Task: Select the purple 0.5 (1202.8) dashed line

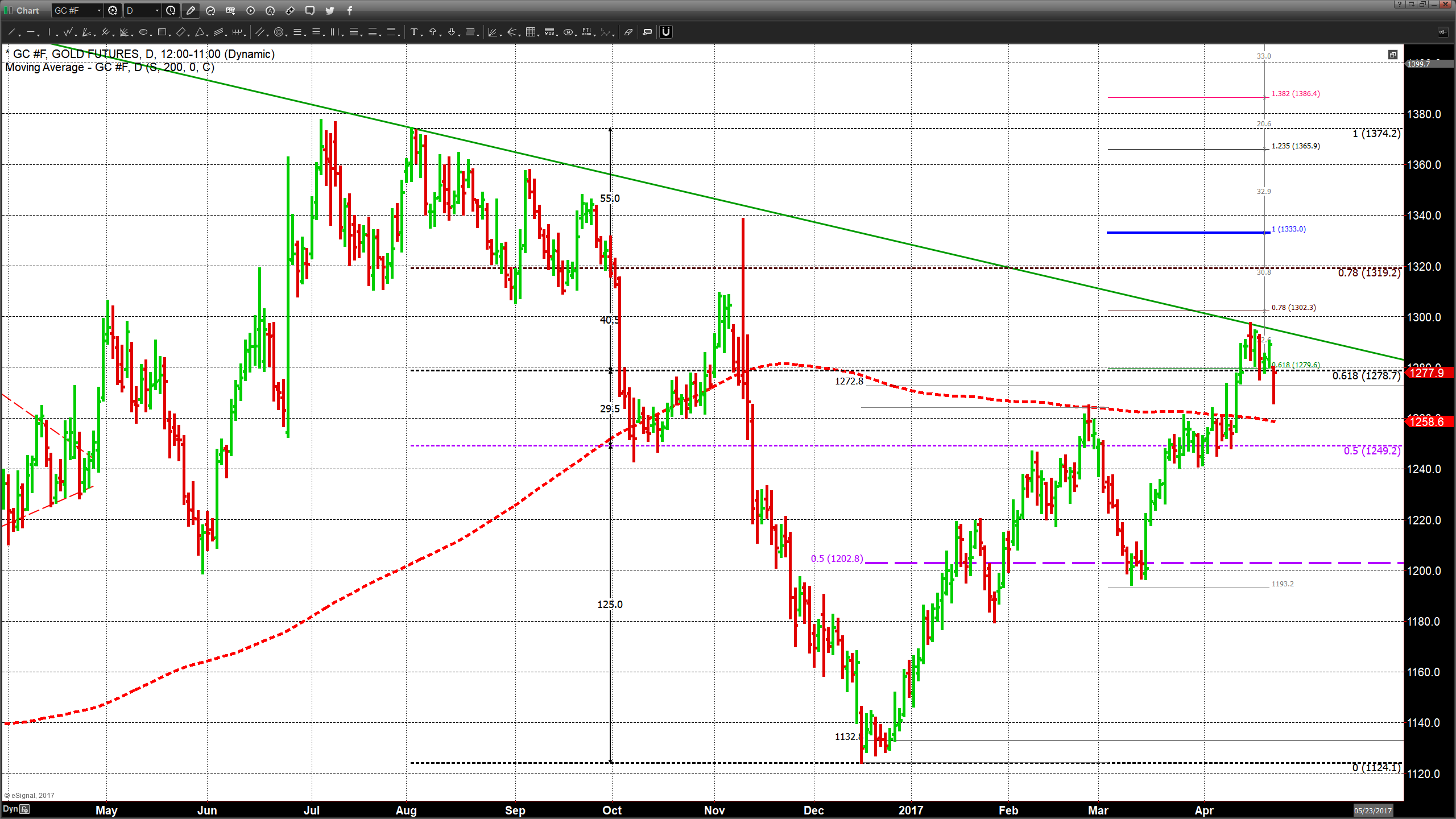Action: point(1134,563)
